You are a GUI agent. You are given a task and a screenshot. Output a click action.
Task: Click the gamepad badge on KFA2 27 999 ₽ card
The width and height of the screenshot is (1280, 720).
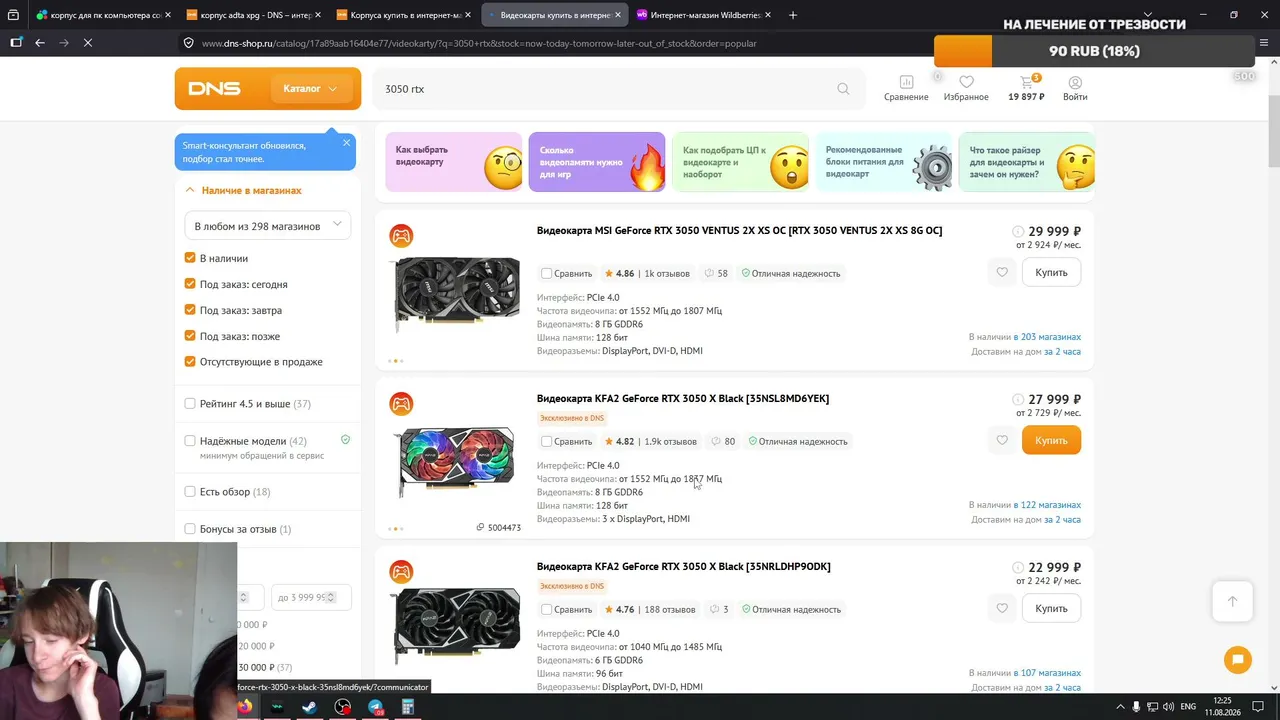point(401,404)
